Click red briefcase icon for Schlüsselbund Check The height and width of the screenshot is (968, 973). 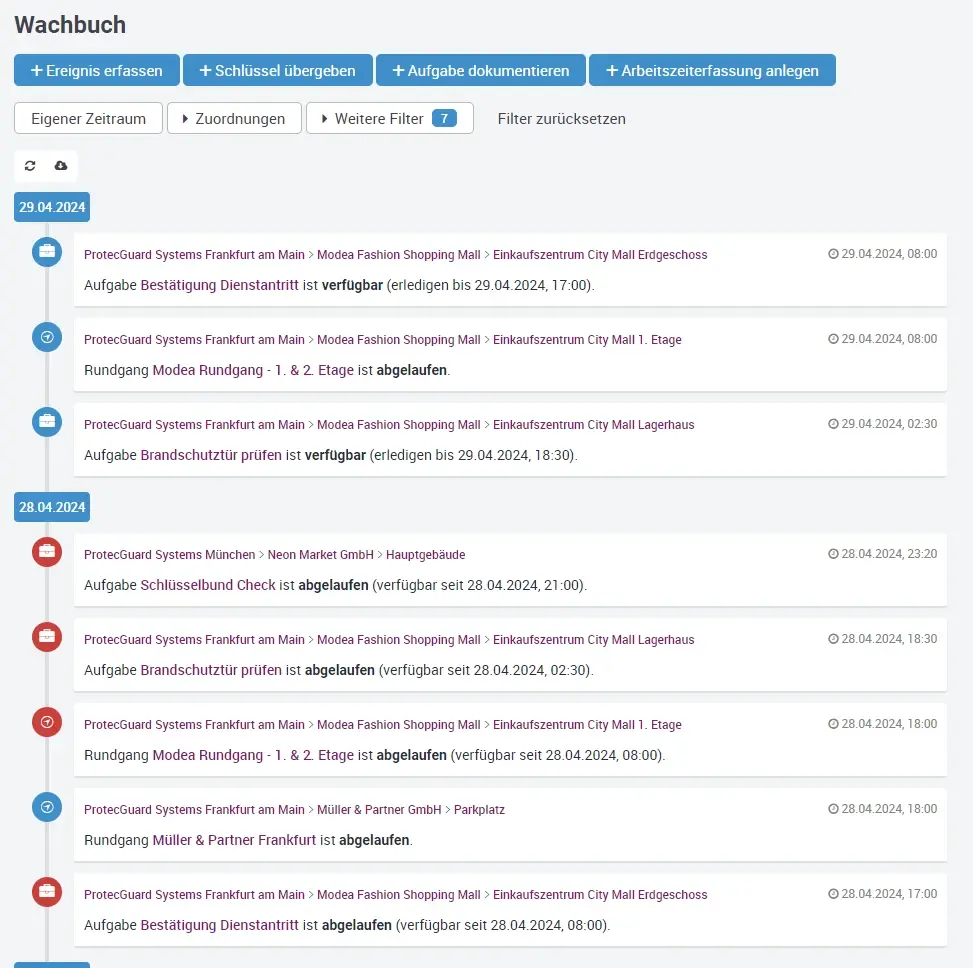pos(47,552)
